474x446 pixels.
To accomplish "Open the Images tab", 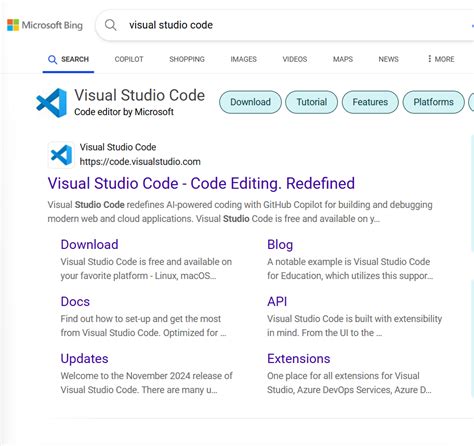I will tap(244, 59).
